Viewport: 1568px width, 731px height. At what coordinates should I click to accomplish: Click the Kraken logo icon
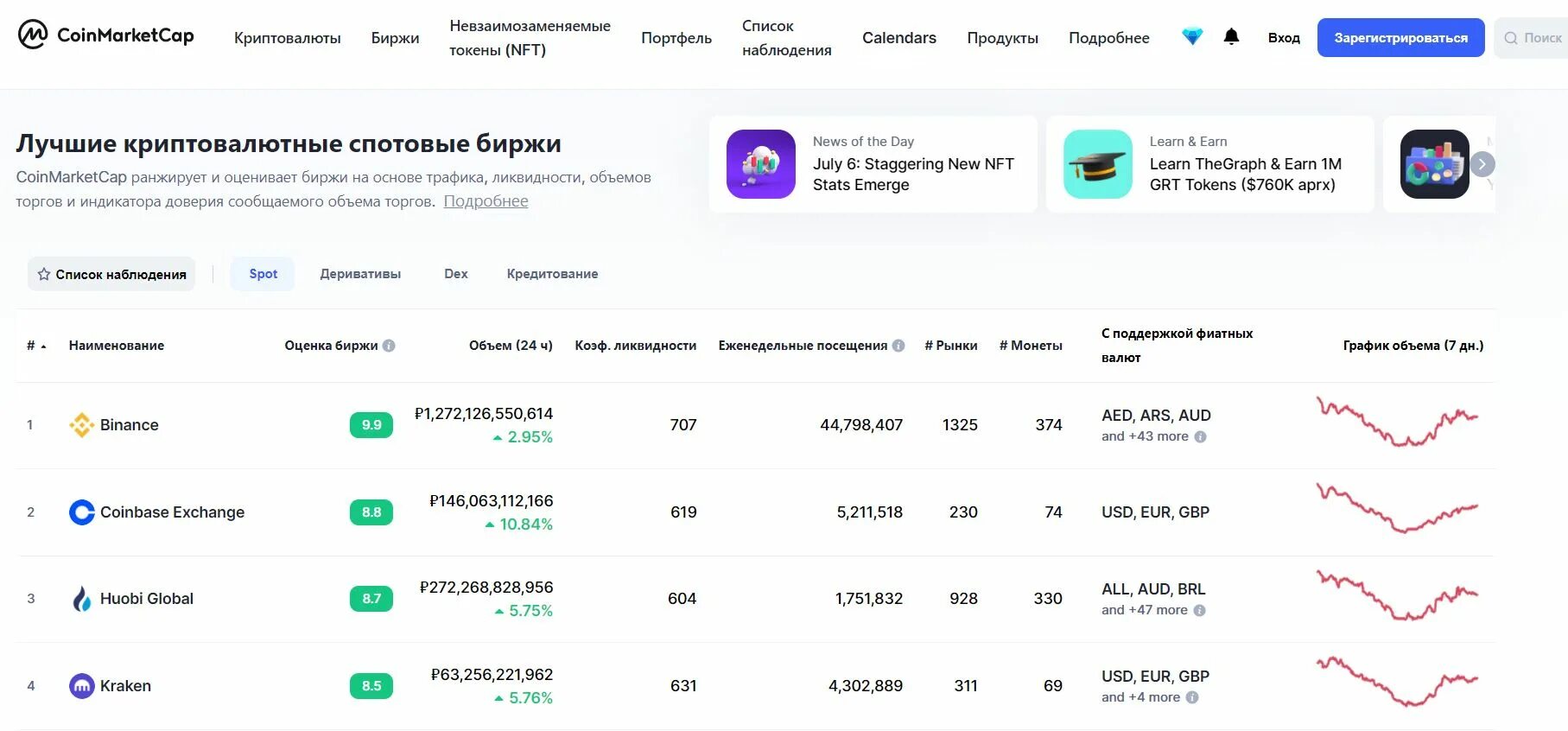(x=81, y=686)
